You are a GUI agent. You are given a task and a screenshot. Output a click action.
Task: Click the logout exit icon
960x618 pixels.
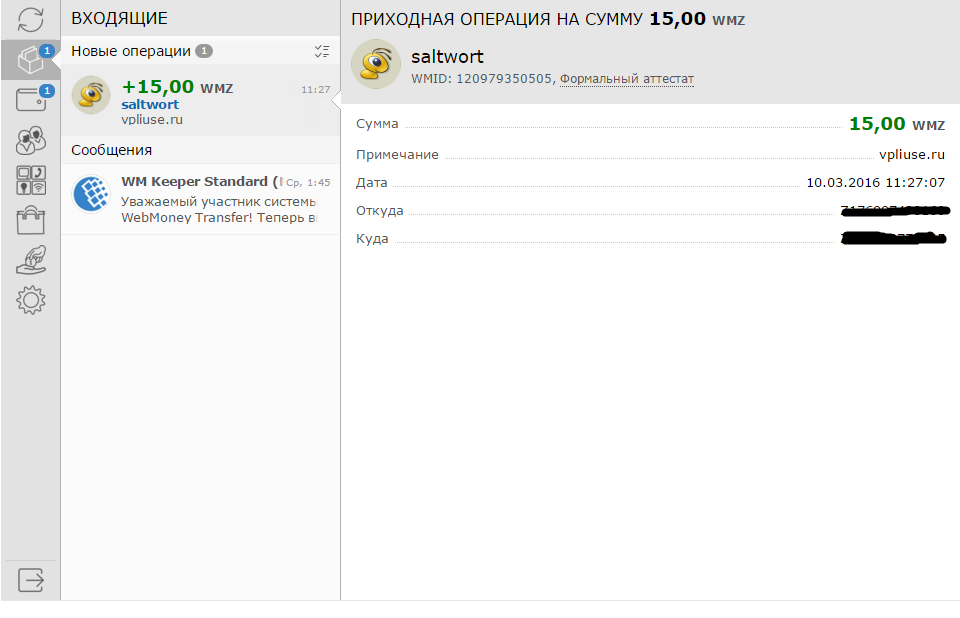(31, 579)
